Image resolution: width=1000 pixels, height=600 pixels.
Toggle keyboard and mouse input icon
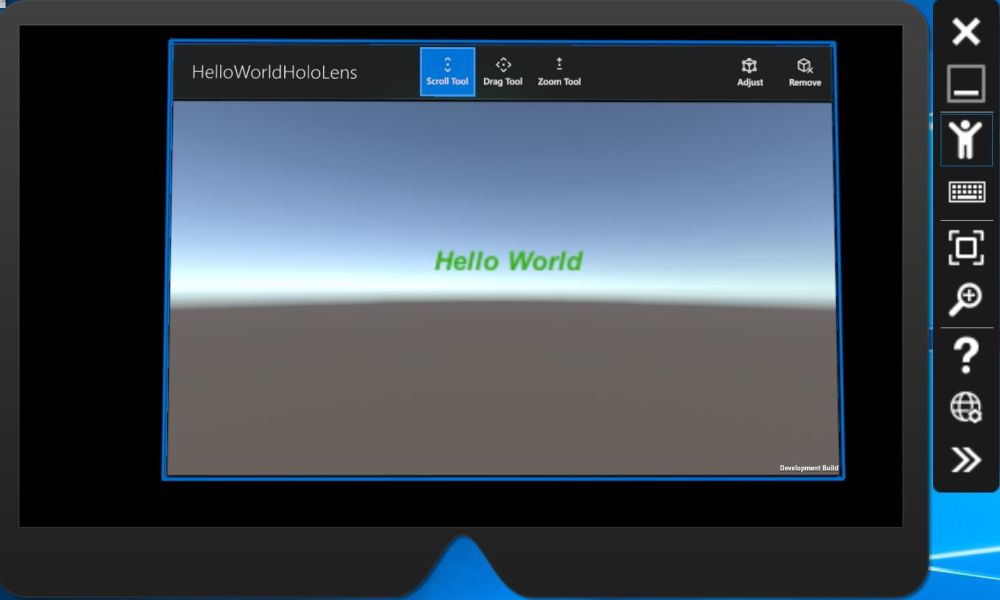click(966, 192)
